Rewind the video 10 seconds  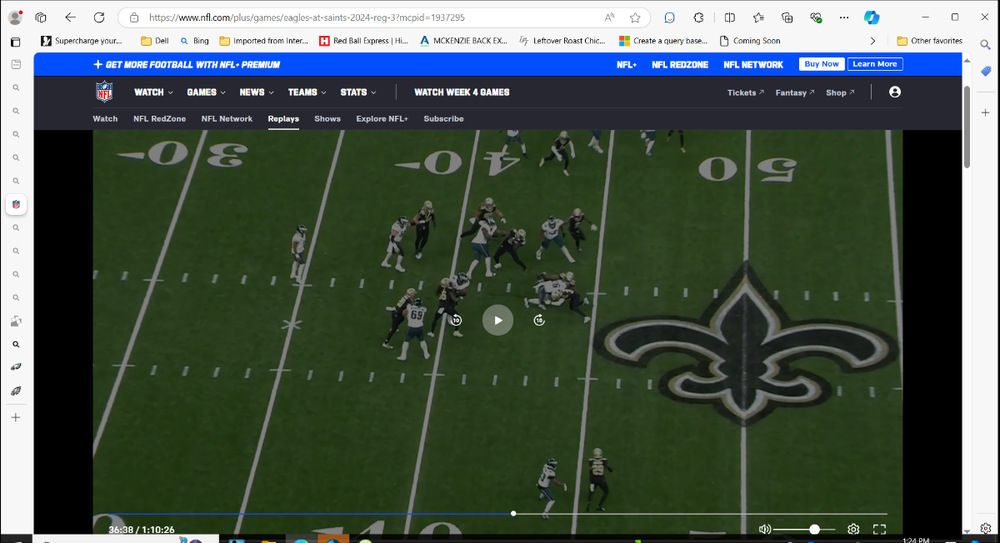click(456, 320)
